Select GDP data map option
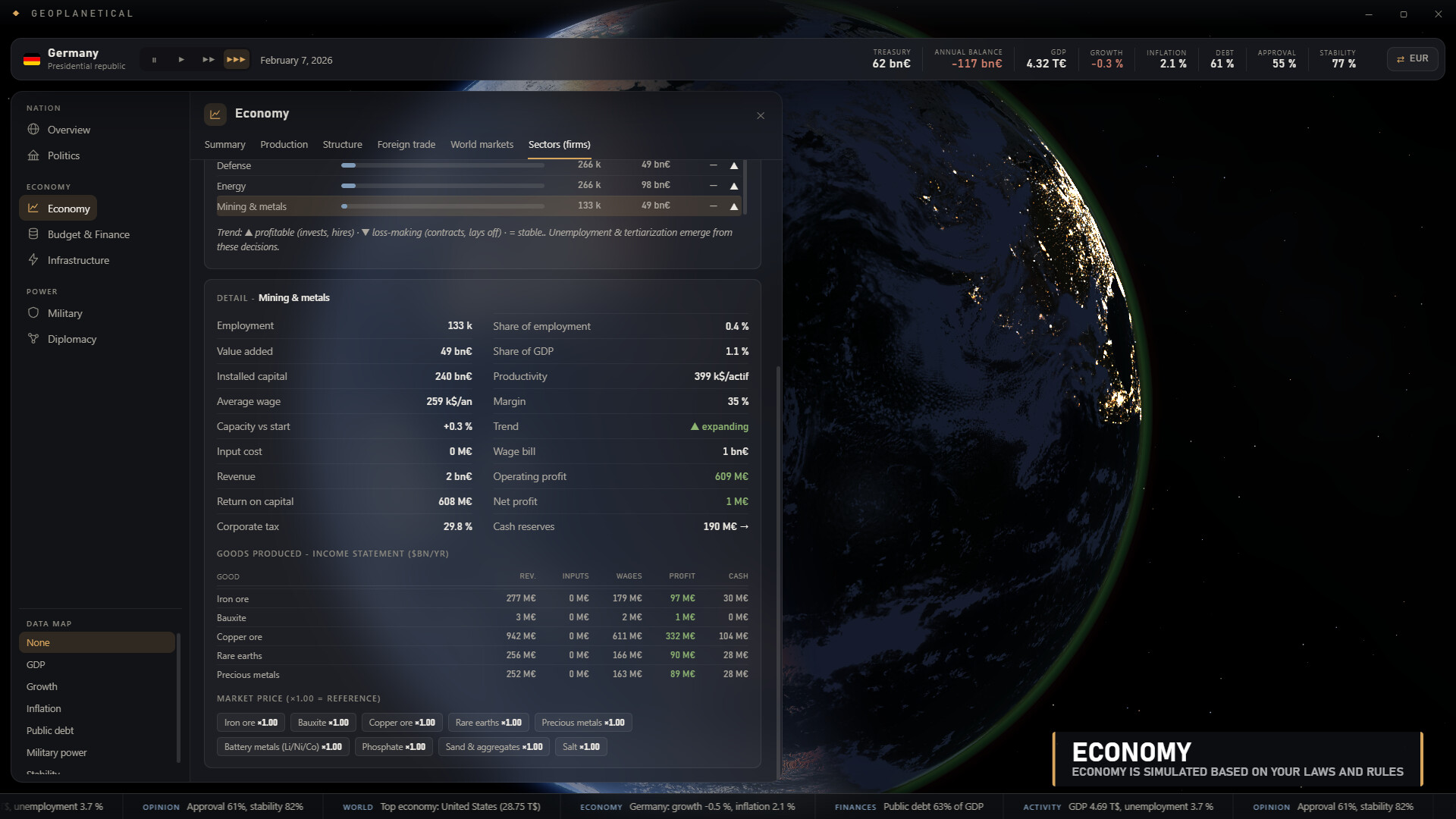This screenshot has height=819, width=1456. pos(97,664)
